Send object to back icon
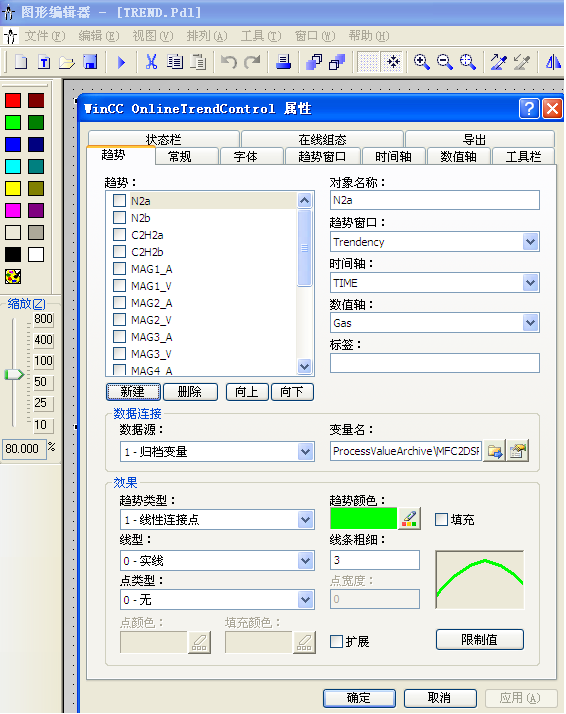 pos(337,62)
